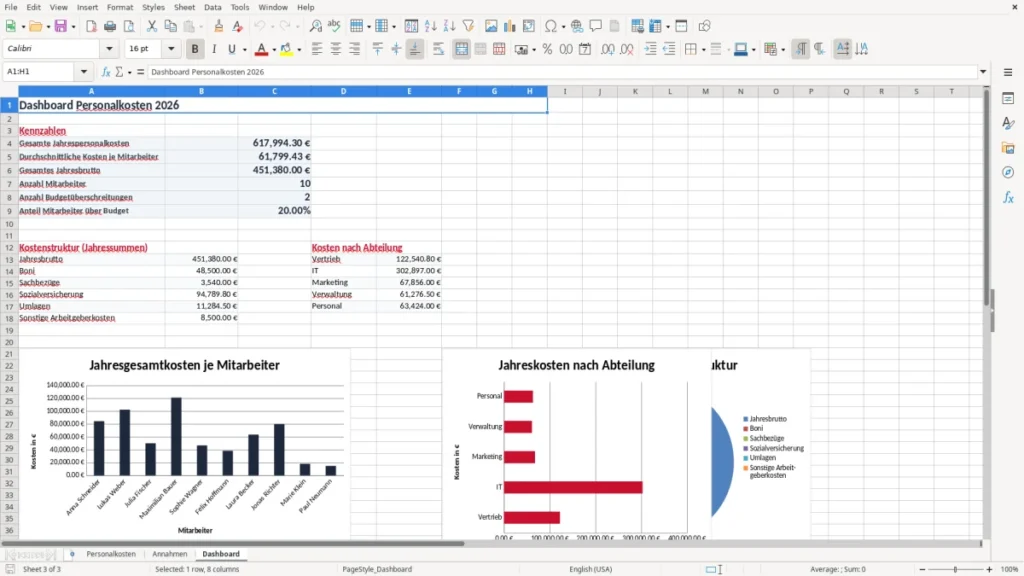Save the document with the Save icon

(61, 26)
